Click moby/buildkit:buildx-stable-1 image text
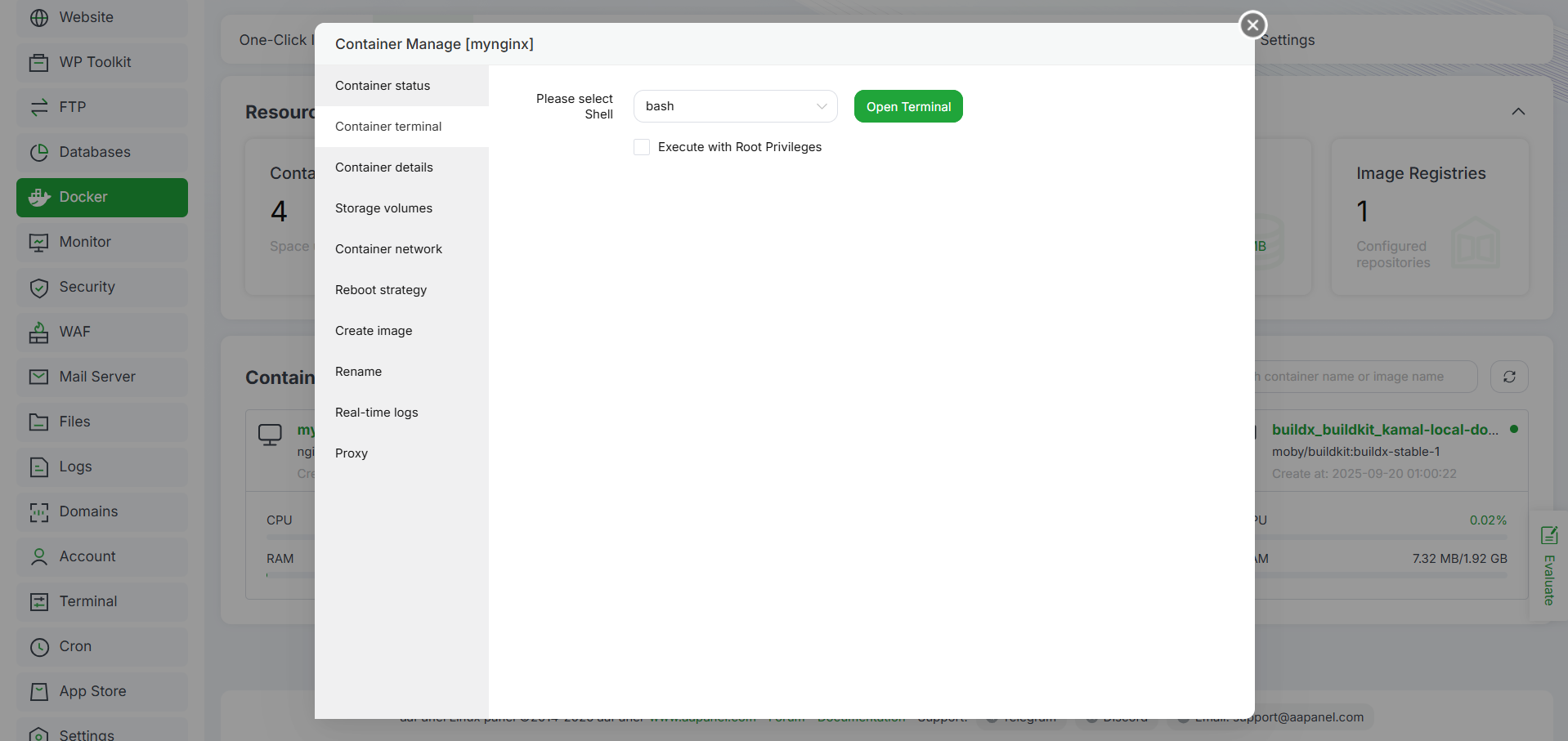Viewport: 1568px width, 741px height. [x=1355, y=452]
